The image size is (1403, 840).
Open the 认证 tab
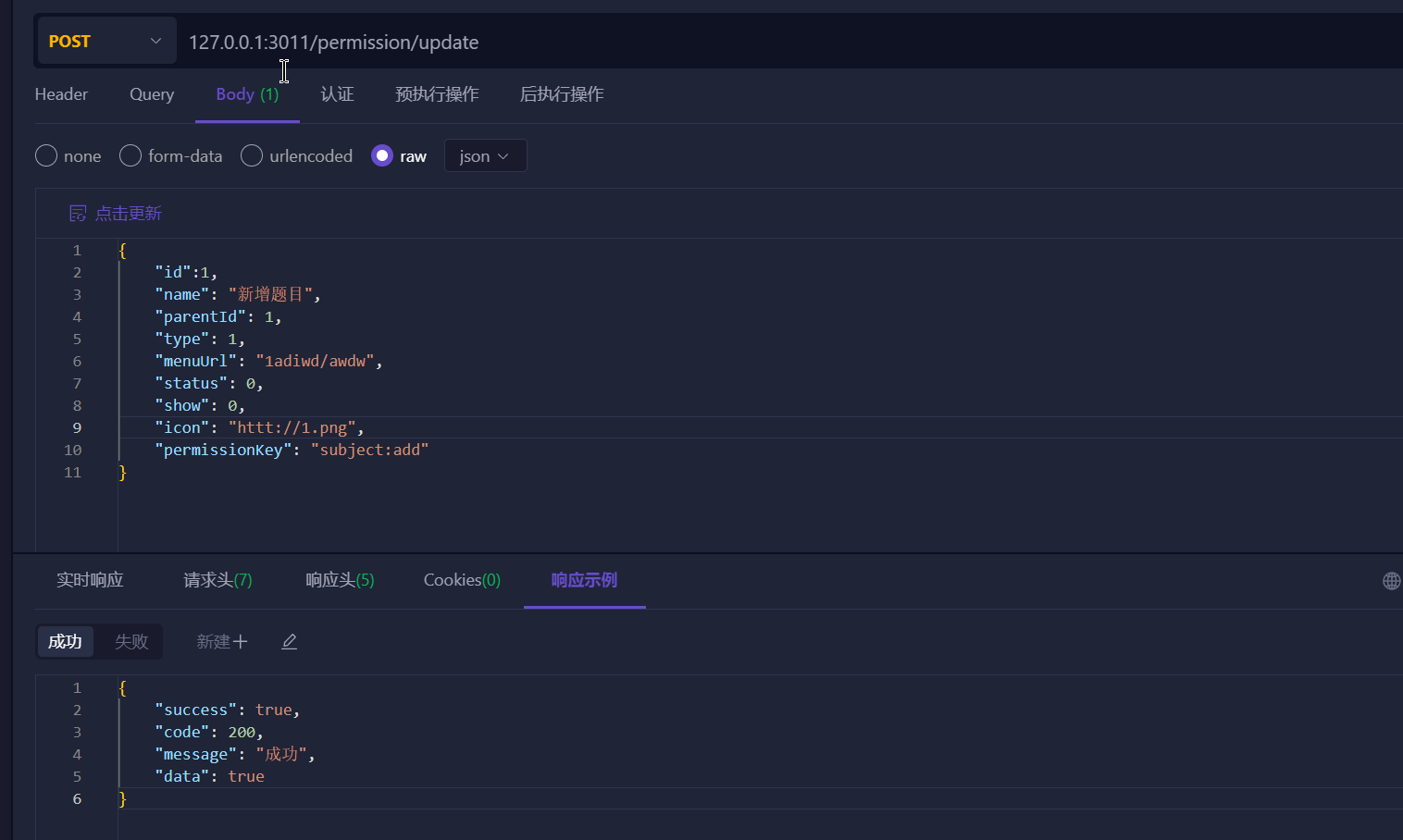pyautogui.click(x=337, y=94)
